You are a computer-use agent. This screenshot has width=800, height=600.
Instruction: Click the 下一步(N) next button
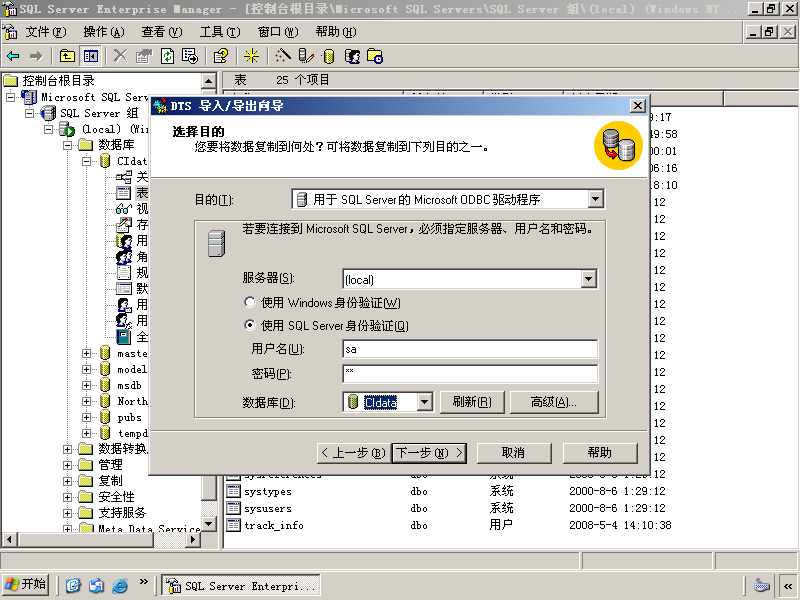point(429,453)
